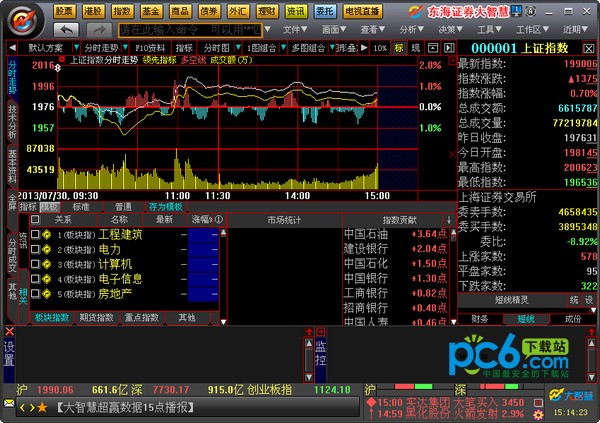Click the round app logo icon
The height and width of the screenshot is (423, 600).
pos(24,20)
